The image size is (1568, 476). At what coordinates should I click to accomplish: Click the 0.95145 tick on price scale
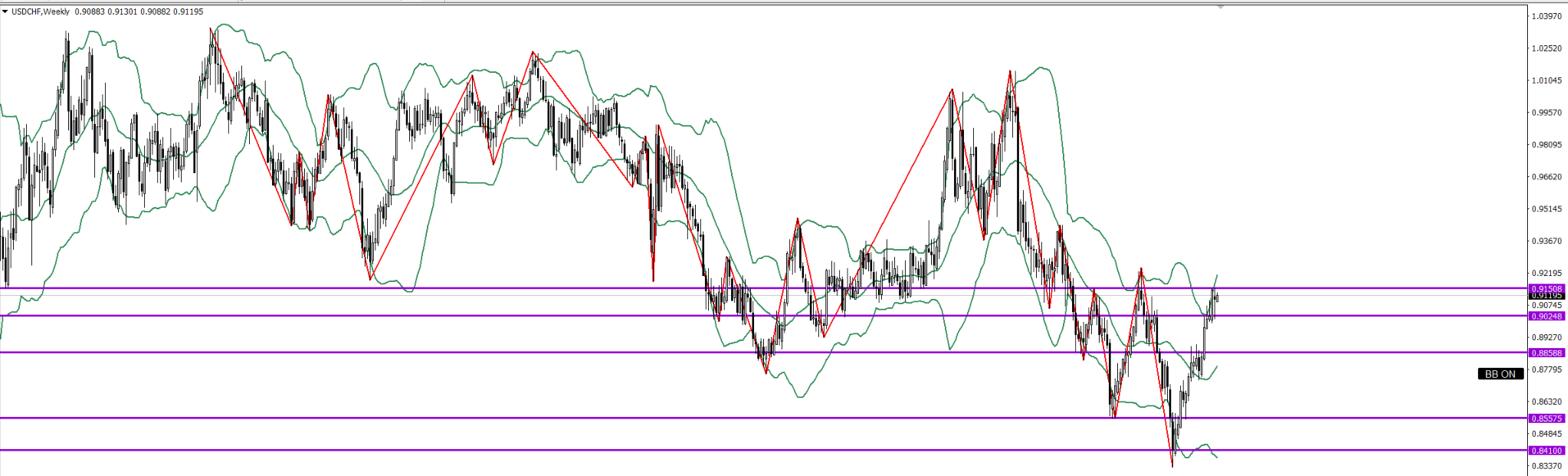(x=1547, y=209)
